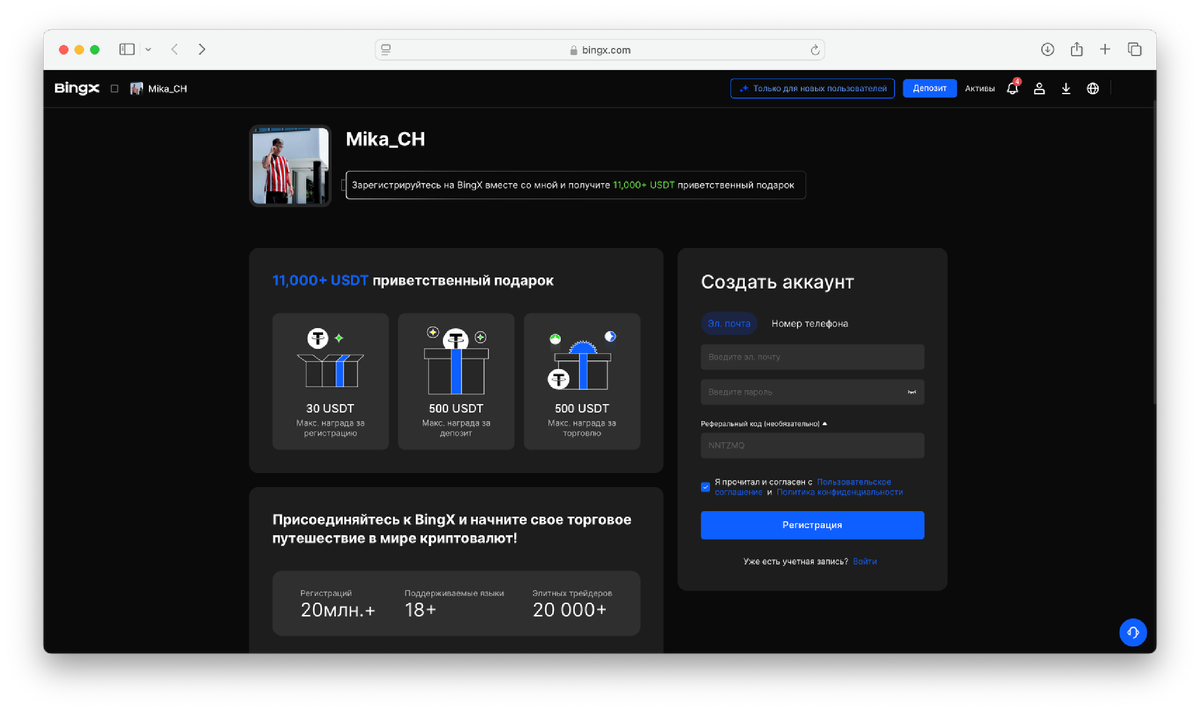Image resolution: width=1200 pixels, height=711 pixels.
Task: Switch to the Номер телефона tab
Action: [810, 323]
